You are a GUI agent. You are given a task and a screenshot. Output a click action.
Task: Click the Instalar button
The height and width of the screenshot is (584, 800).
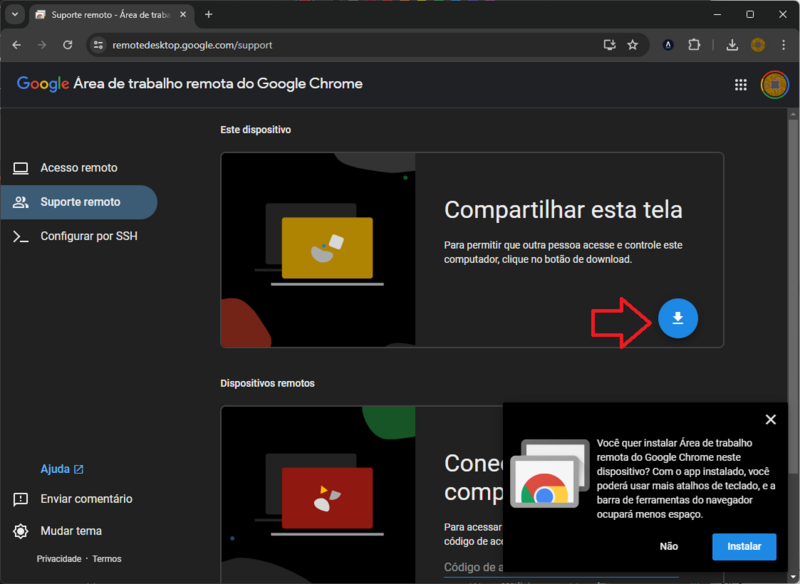pyautogui.click(x=744, y=546)
